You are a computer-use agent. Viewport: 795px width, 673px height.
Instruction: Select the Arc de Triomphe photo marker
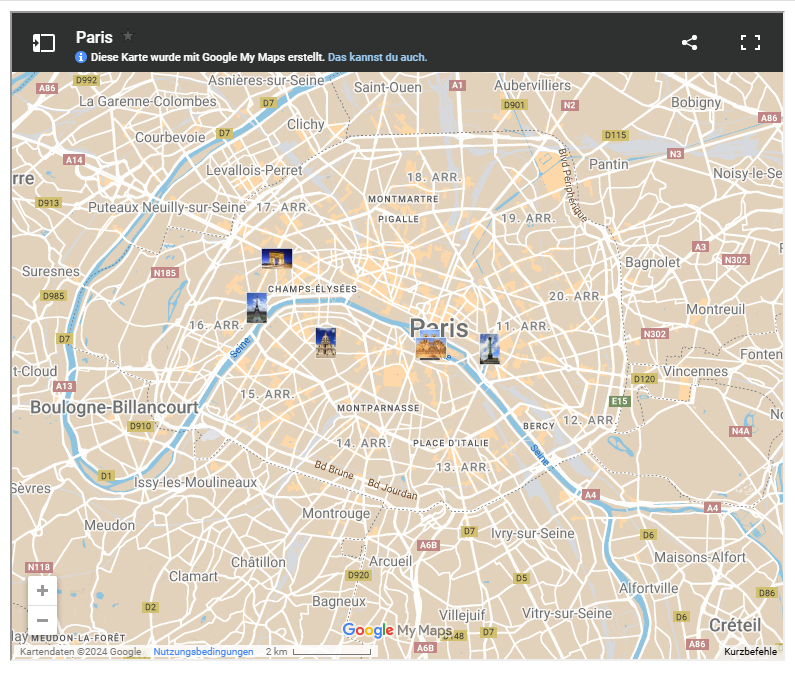[277, 258]
